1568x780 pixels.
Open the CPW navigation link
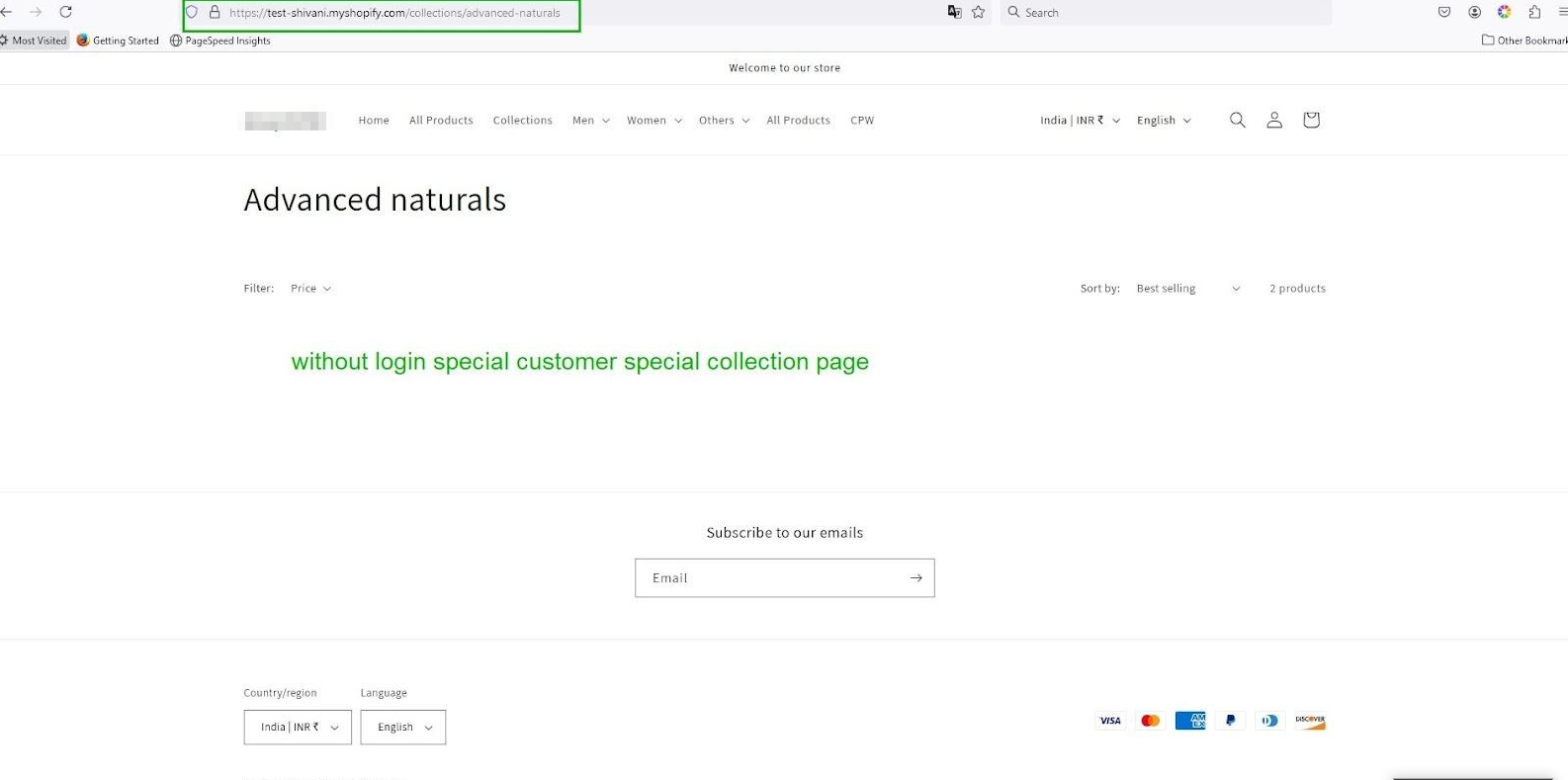pyautogui.click(x=862, y=121)
